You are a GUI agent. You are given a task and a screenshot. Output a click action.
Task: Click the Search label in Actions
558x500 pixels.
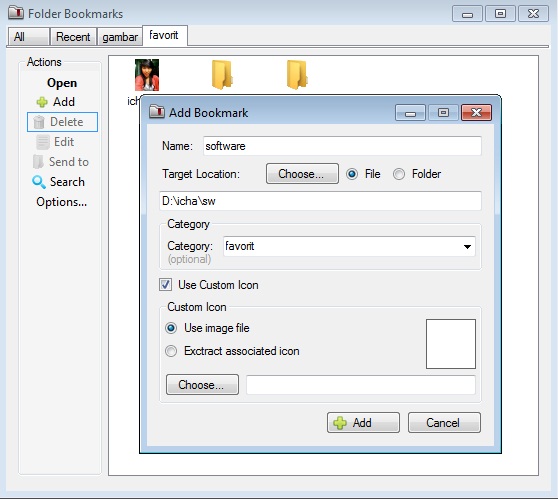[x=67, y=182]
